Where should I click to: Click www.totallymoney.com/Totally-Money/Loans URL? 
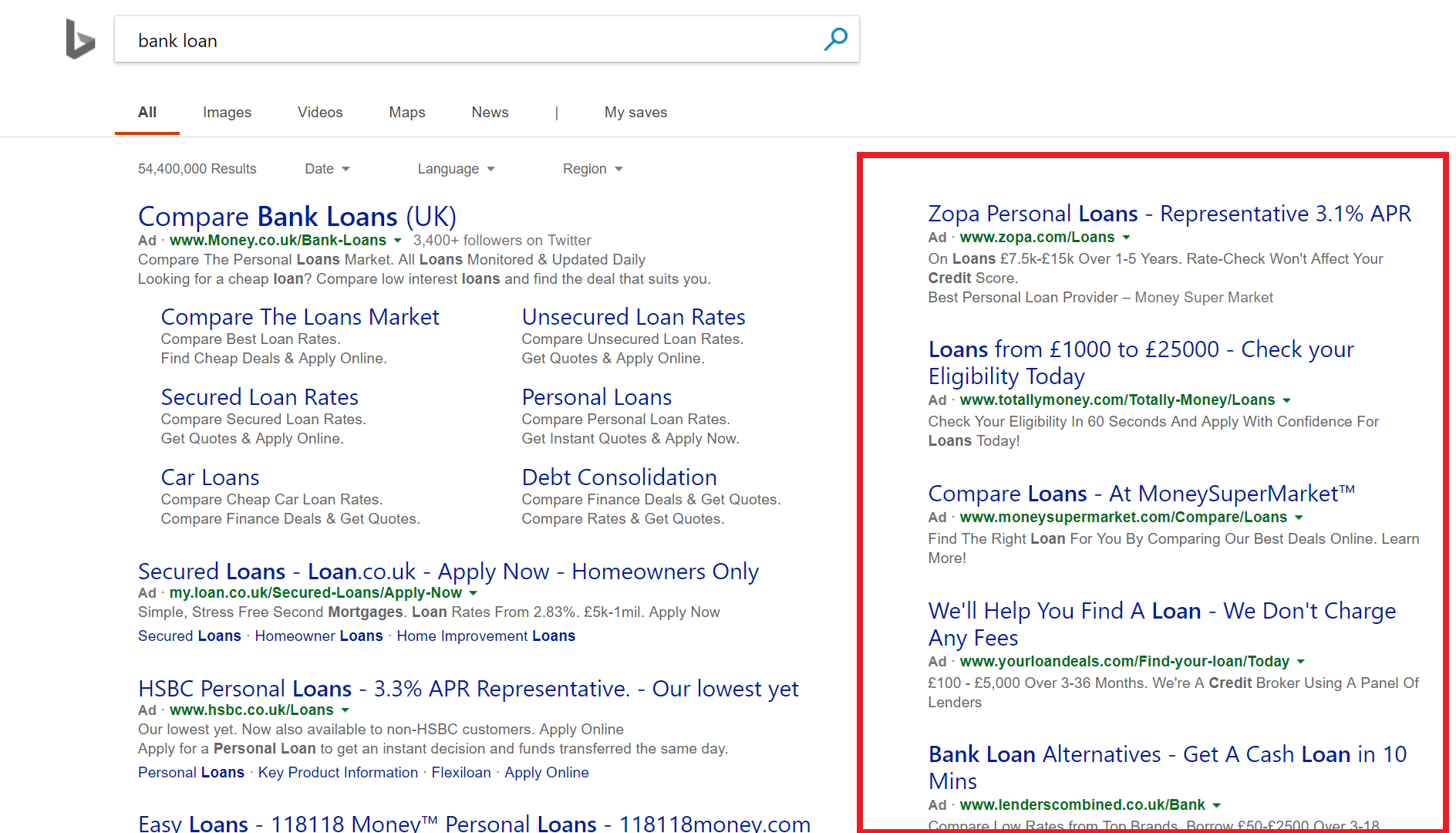pos(1117,400)
